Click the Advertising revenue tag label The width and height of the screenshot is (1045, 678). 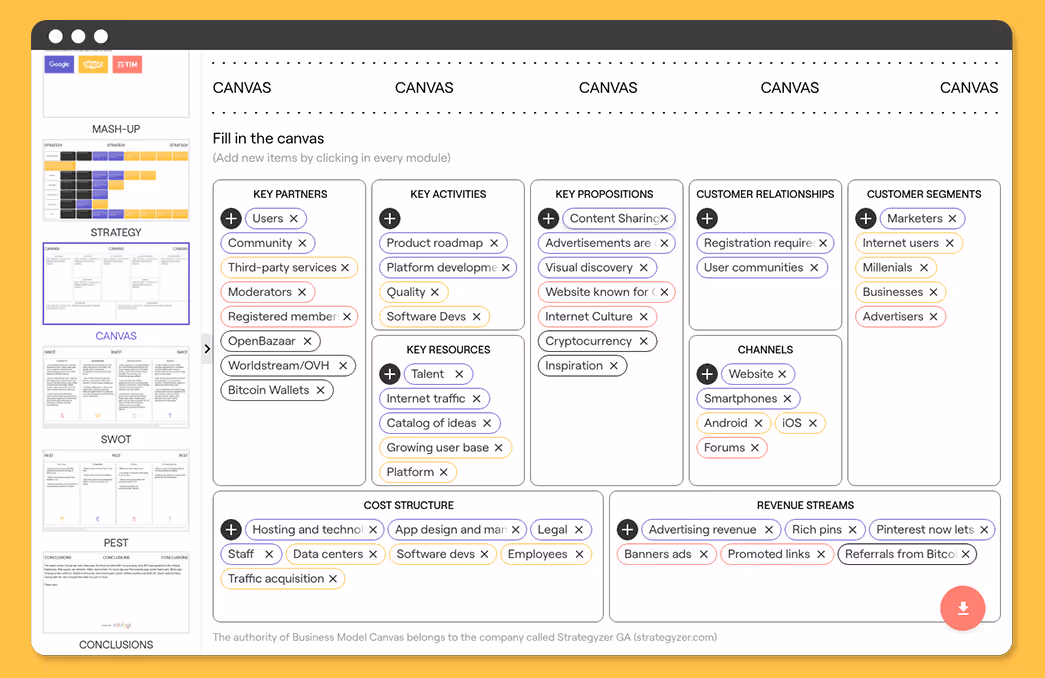702,529
